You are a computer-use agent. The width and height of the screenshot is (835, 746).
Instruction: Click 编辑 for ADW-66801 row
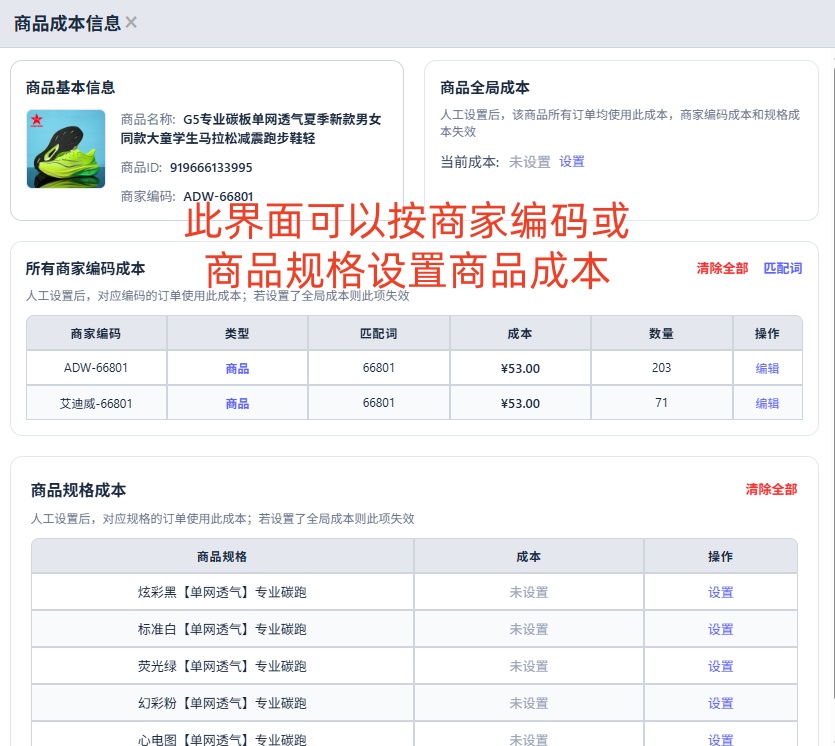click(767, 368)
